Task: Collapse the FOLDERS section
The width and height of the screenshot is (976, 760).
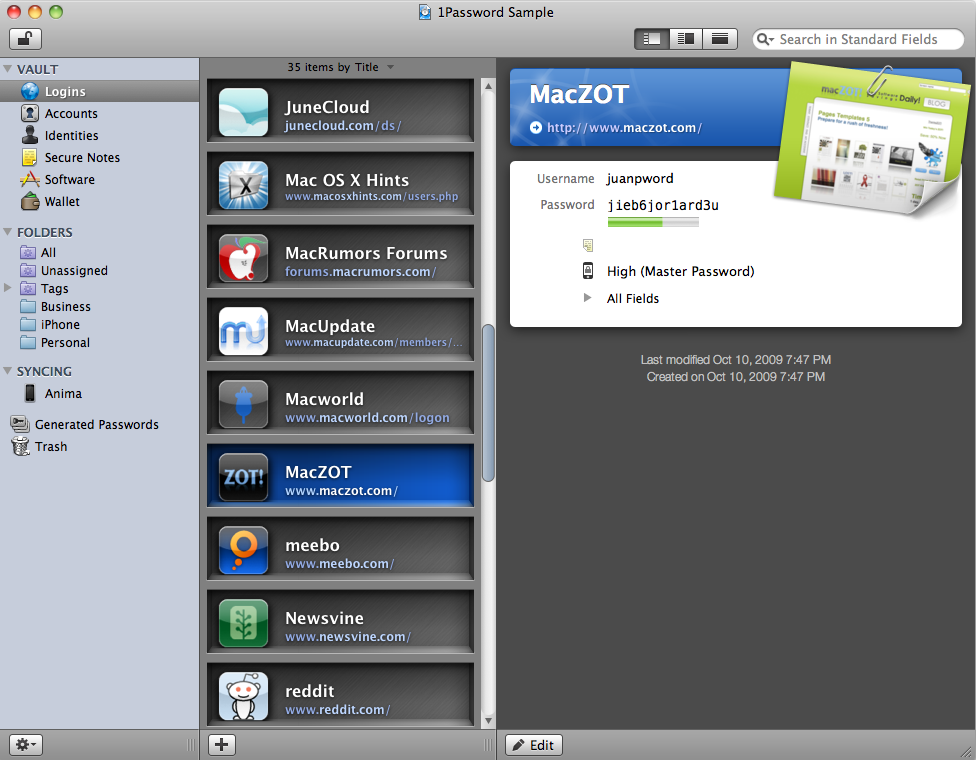Action: point(7,232)
